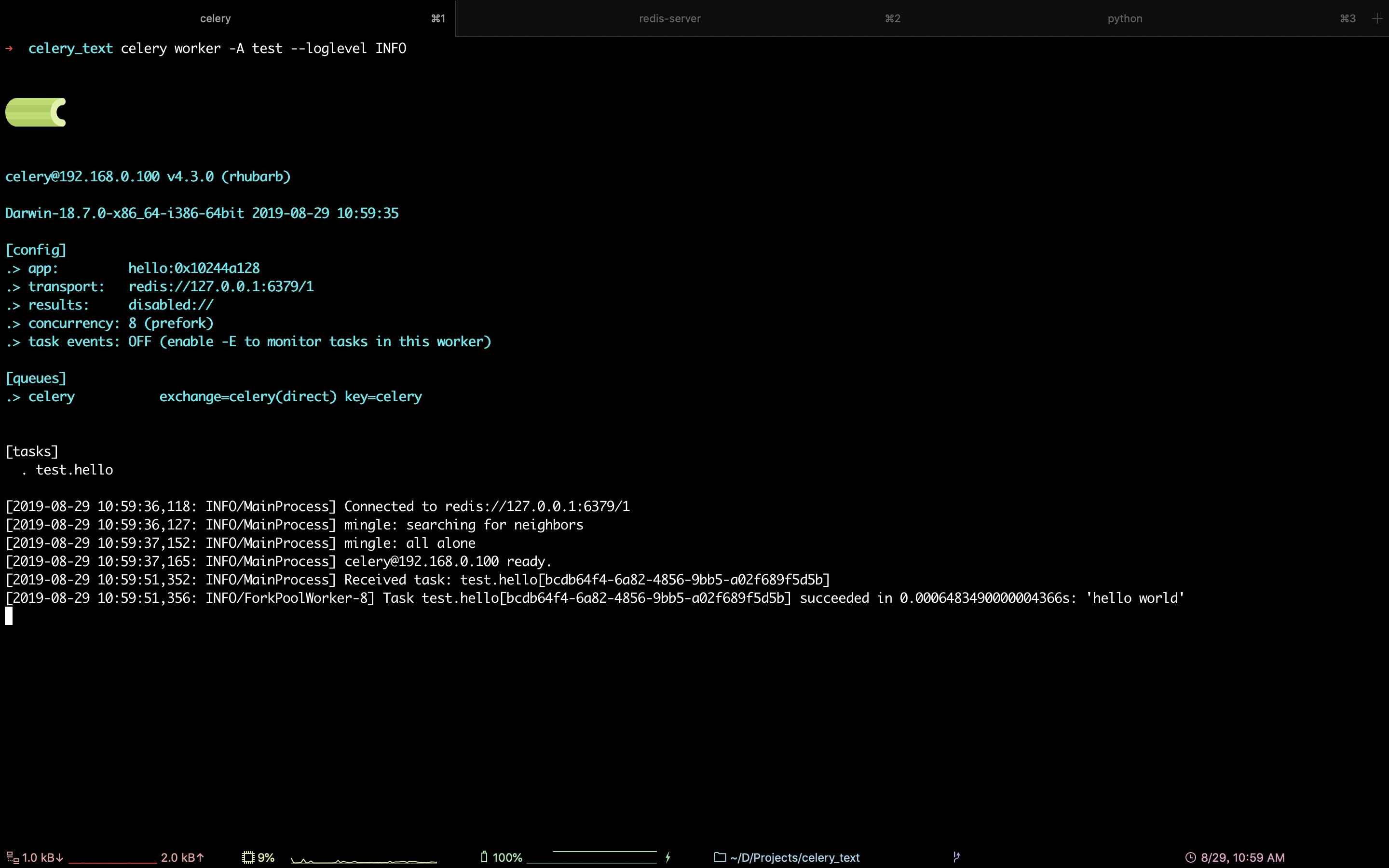Click the 2.0 kB upload speed

[x=182, y=858]
